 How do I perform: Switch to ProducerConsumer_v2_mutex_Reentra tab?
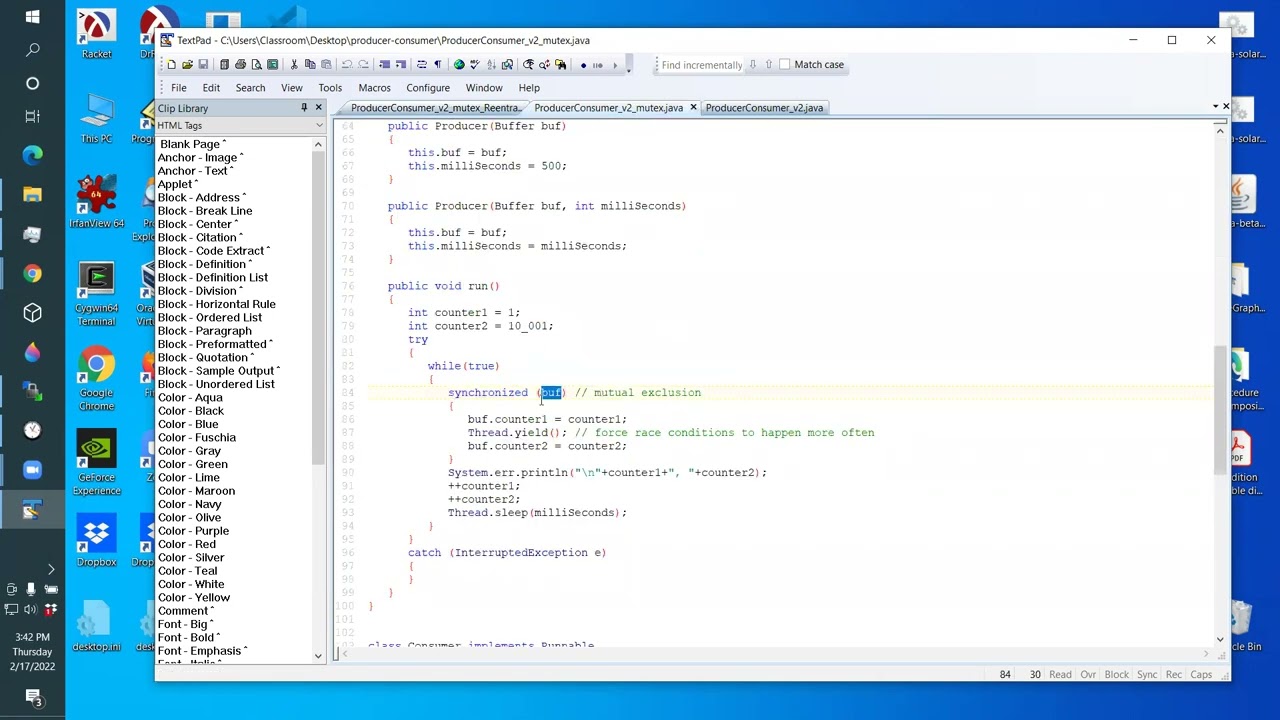pos(435,108)
